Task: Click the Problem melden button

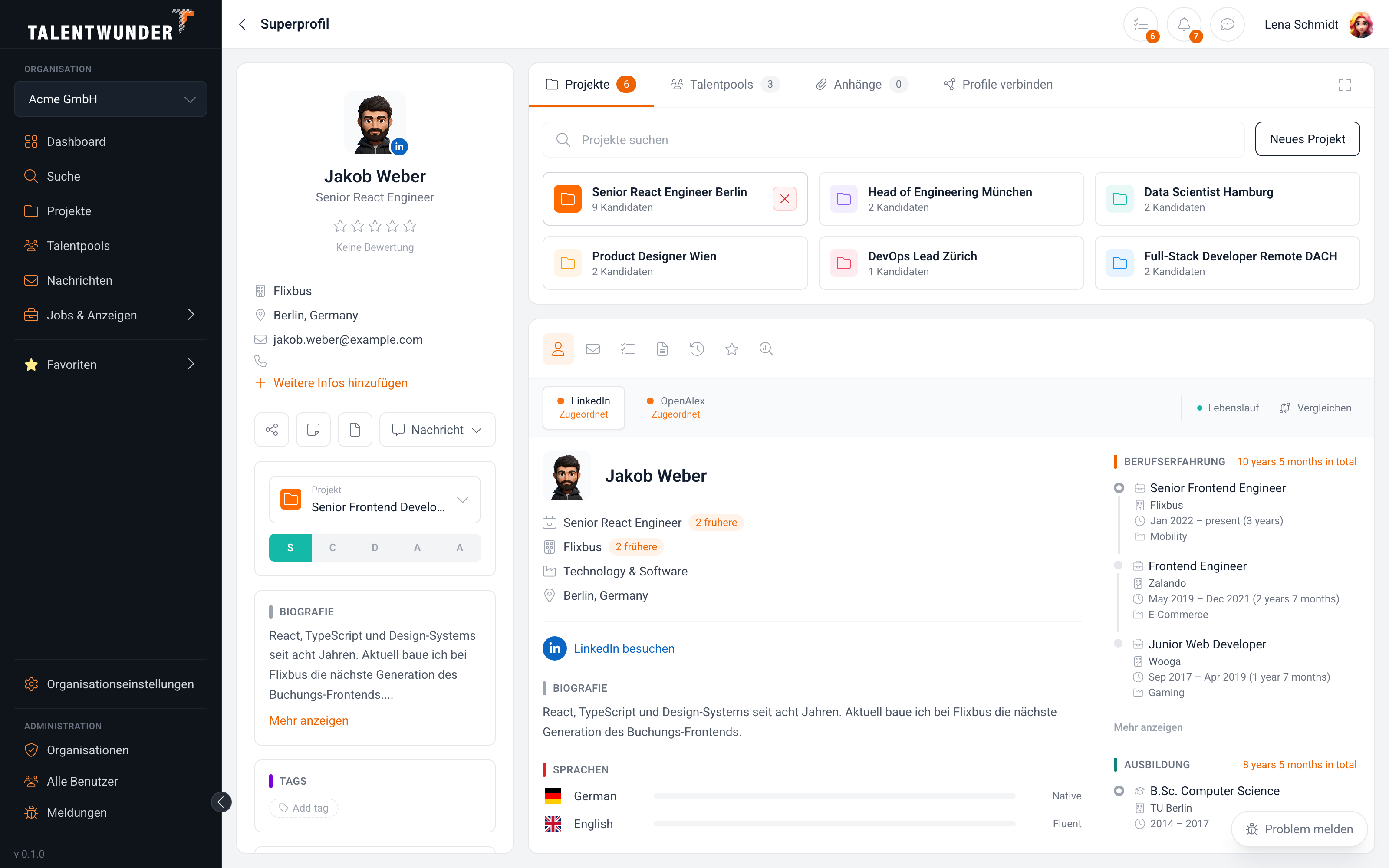Action: [x=1300, y=829]
